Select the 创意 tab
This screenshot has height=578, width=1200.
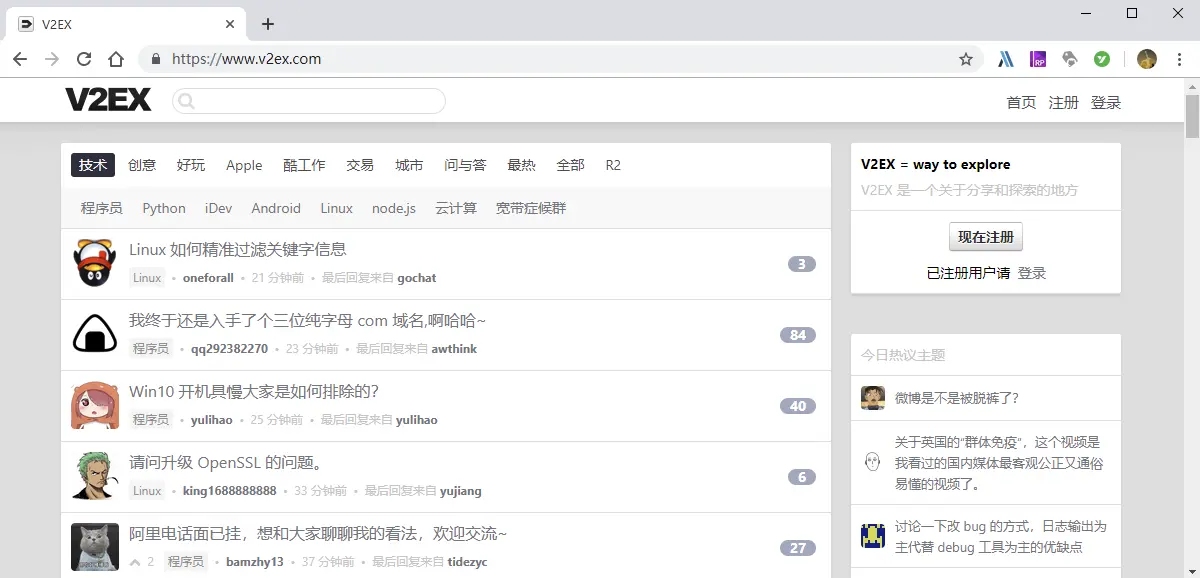[x=142, y=165]
